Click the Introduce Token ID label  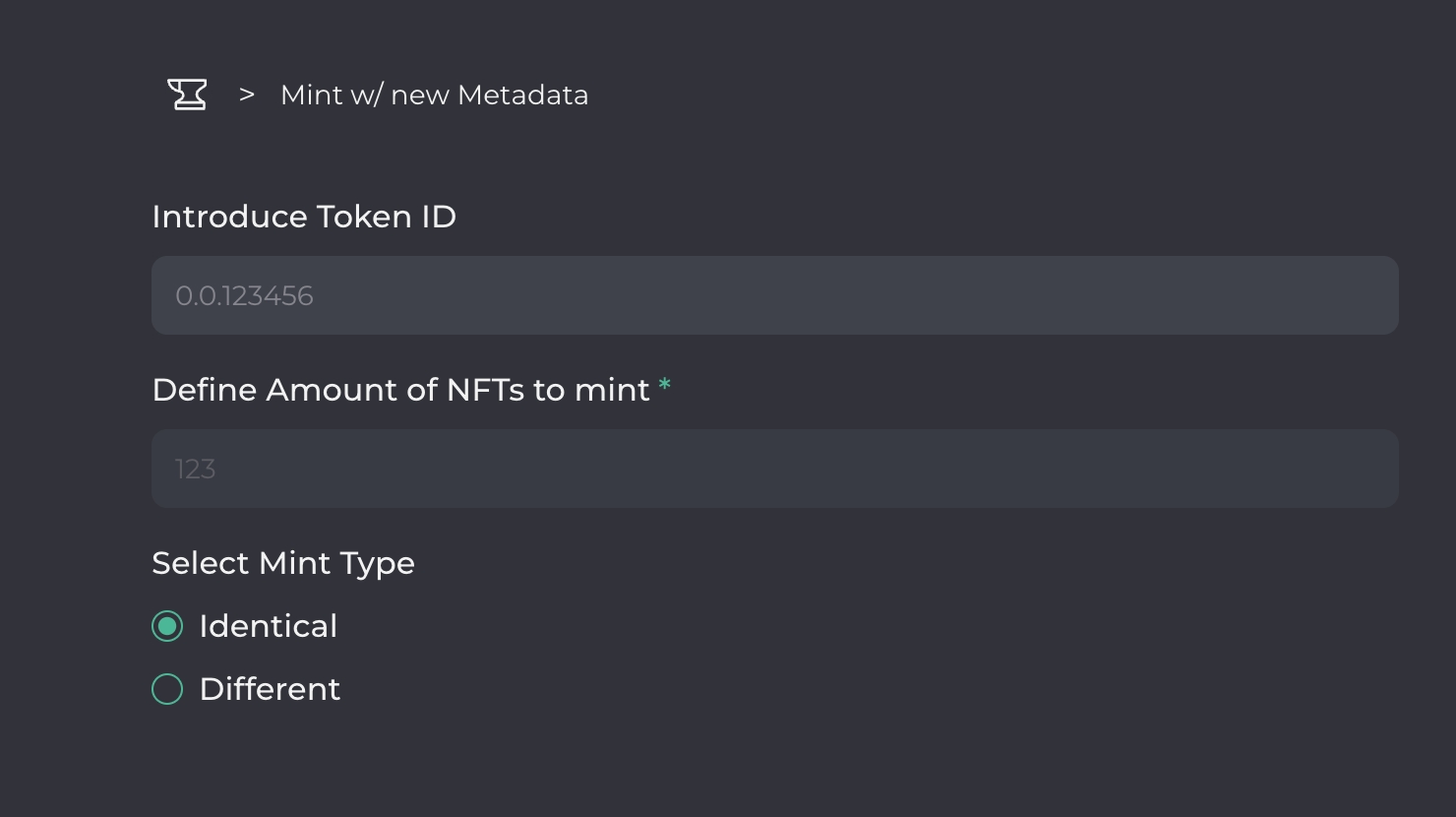pos(304,217)
